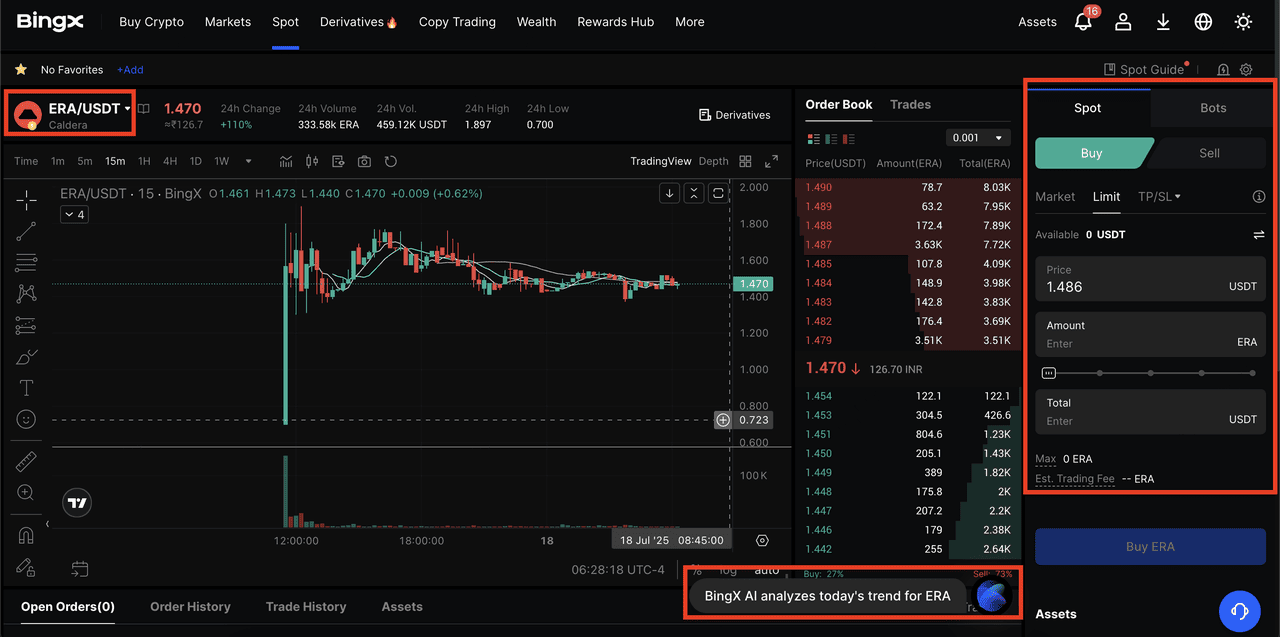1280x637 pixels.
Task: Click the Price input field
Action: [x=1150, y=279]
